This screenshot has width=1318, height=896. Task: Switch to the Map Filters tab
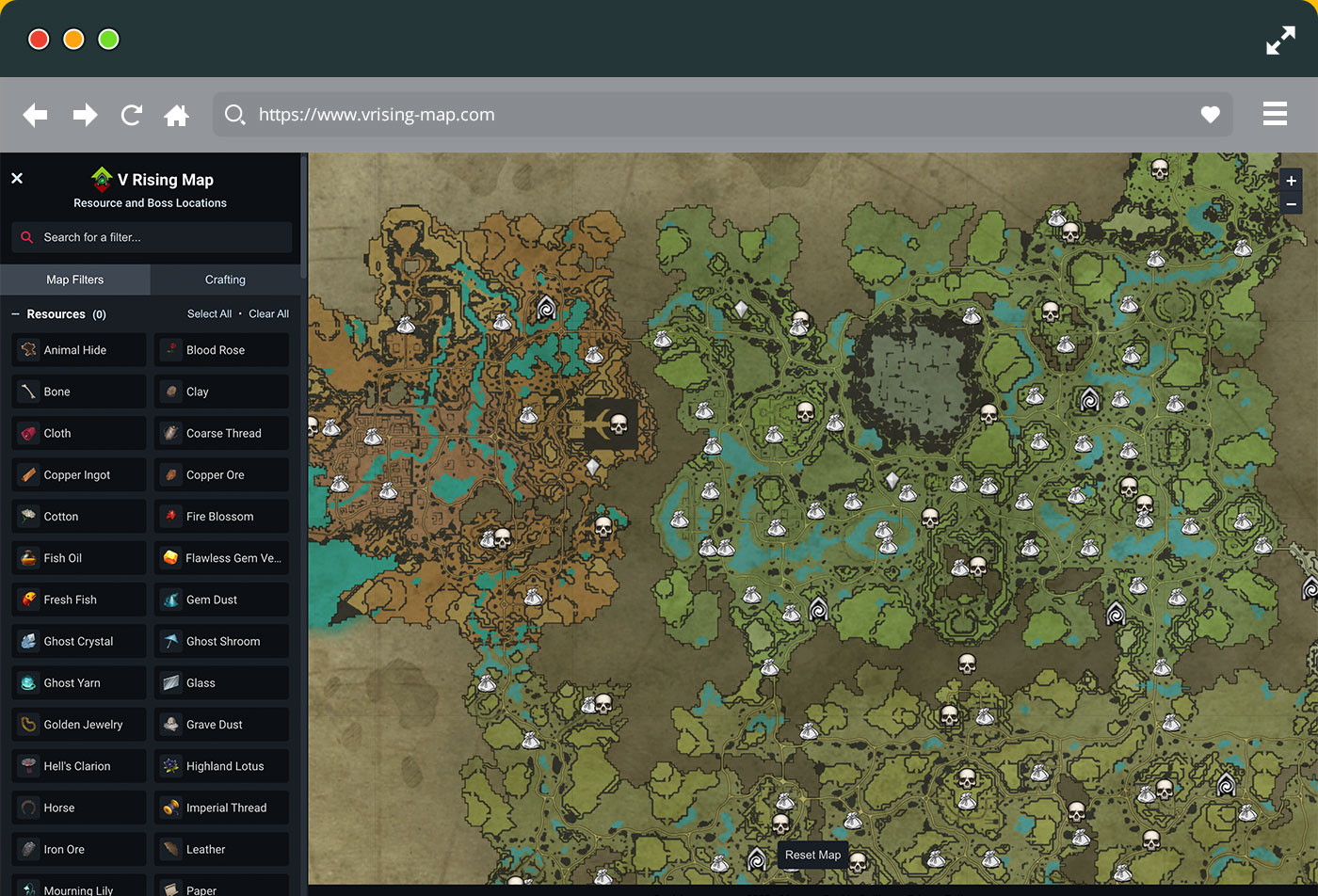(75, 280)
